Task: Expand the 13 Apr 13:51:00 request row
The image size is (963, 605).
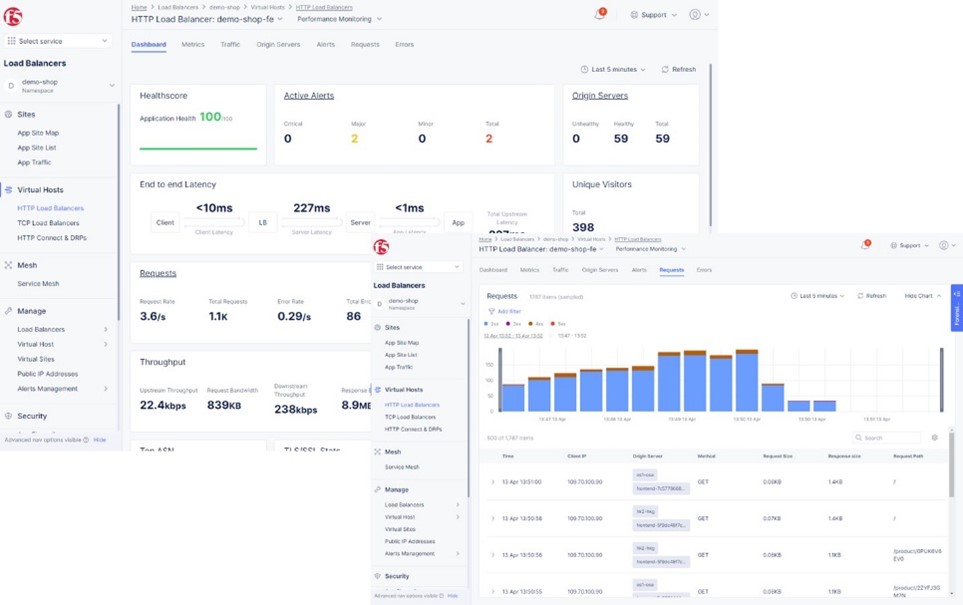Action: (493, 482)
